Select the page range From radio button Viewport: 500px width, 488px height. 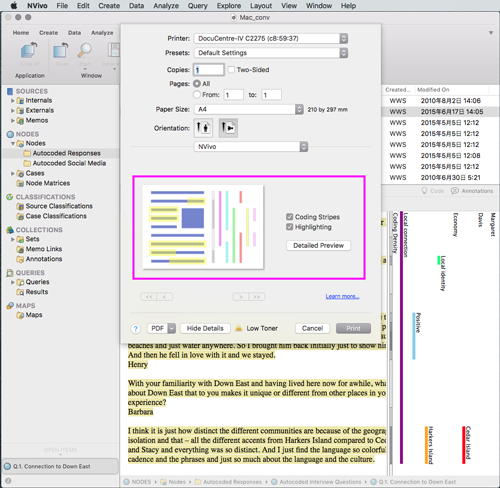tap(197, 95)
